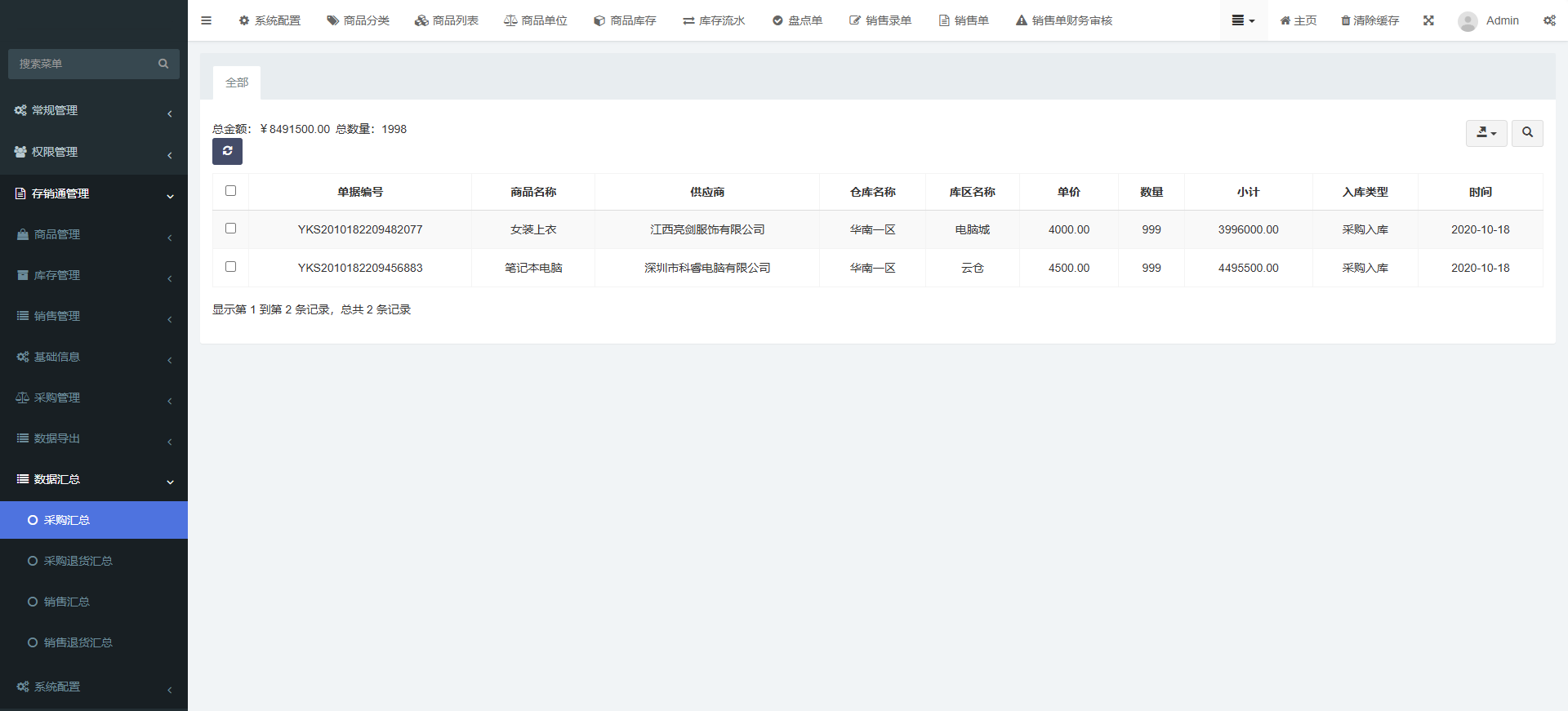The width and height of the screenshot is (1568, 711).
Task: Click 清除缓存 trash shortcut
Action: (1370, 20)
